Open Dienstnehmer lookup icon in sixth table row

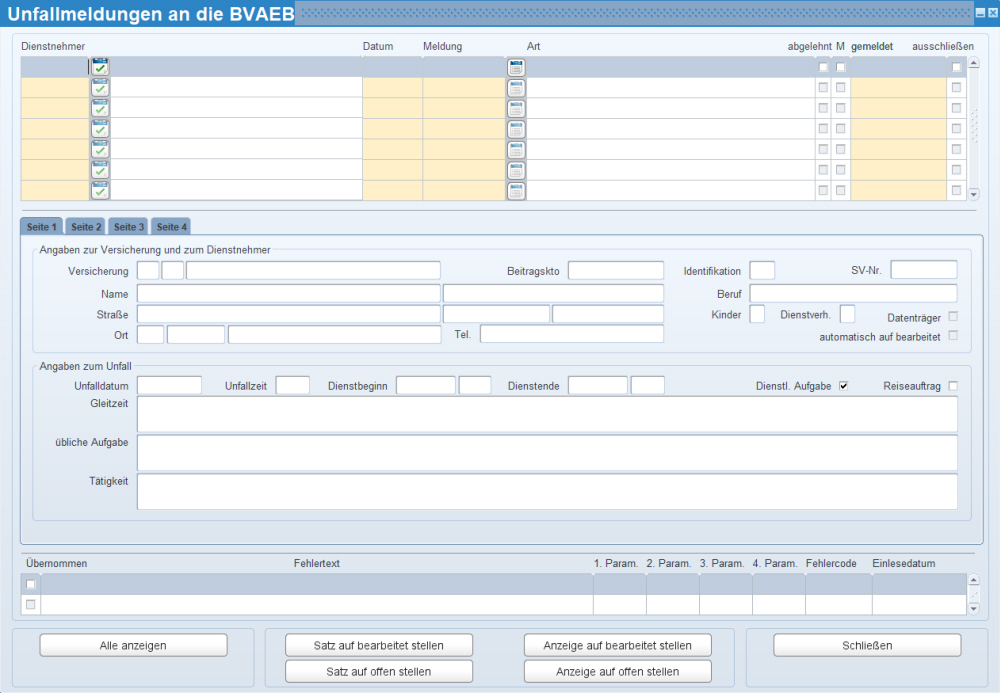(100, 170)
